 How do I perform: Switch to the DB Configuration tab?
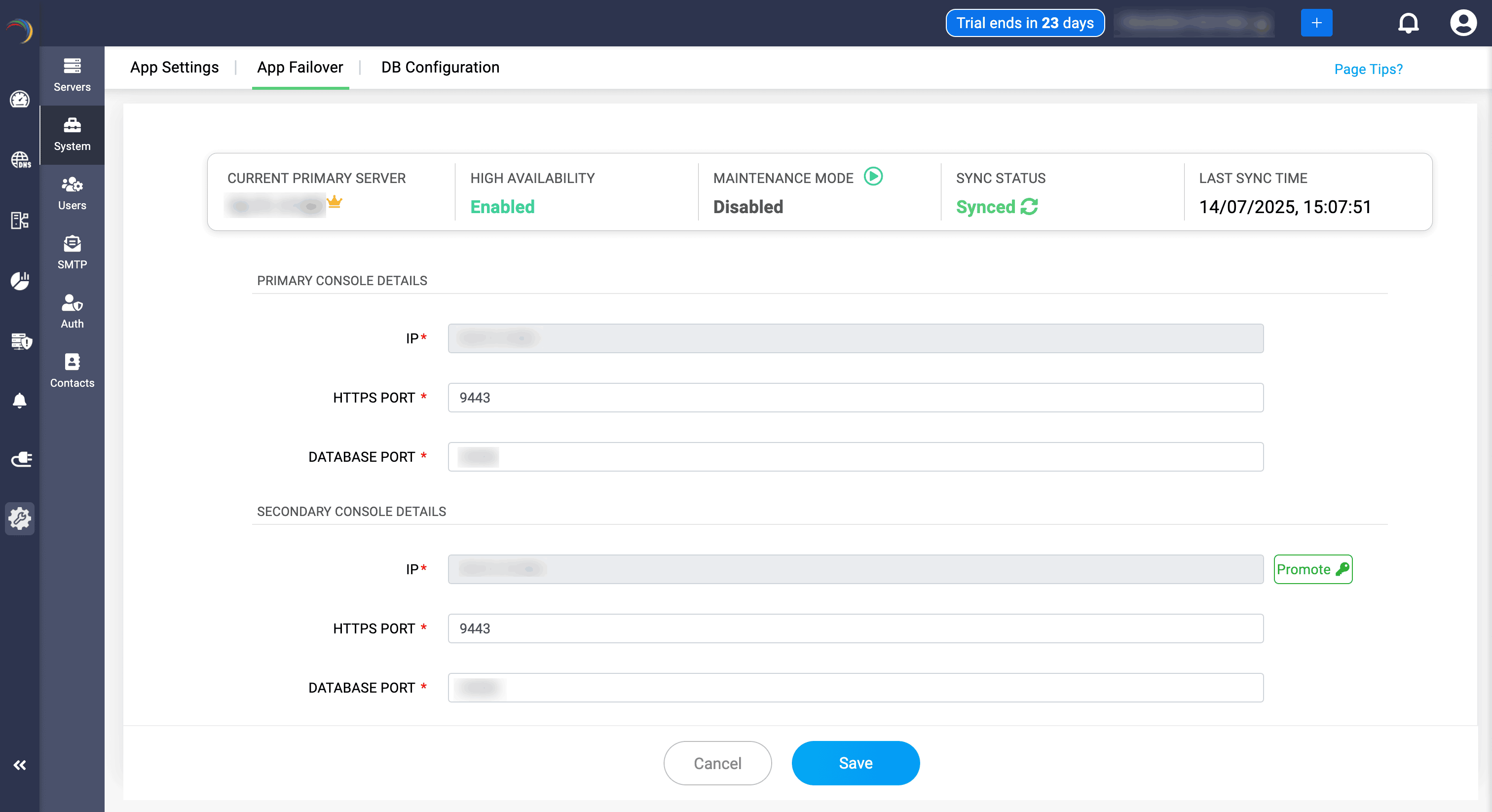[x=440, y=67]
